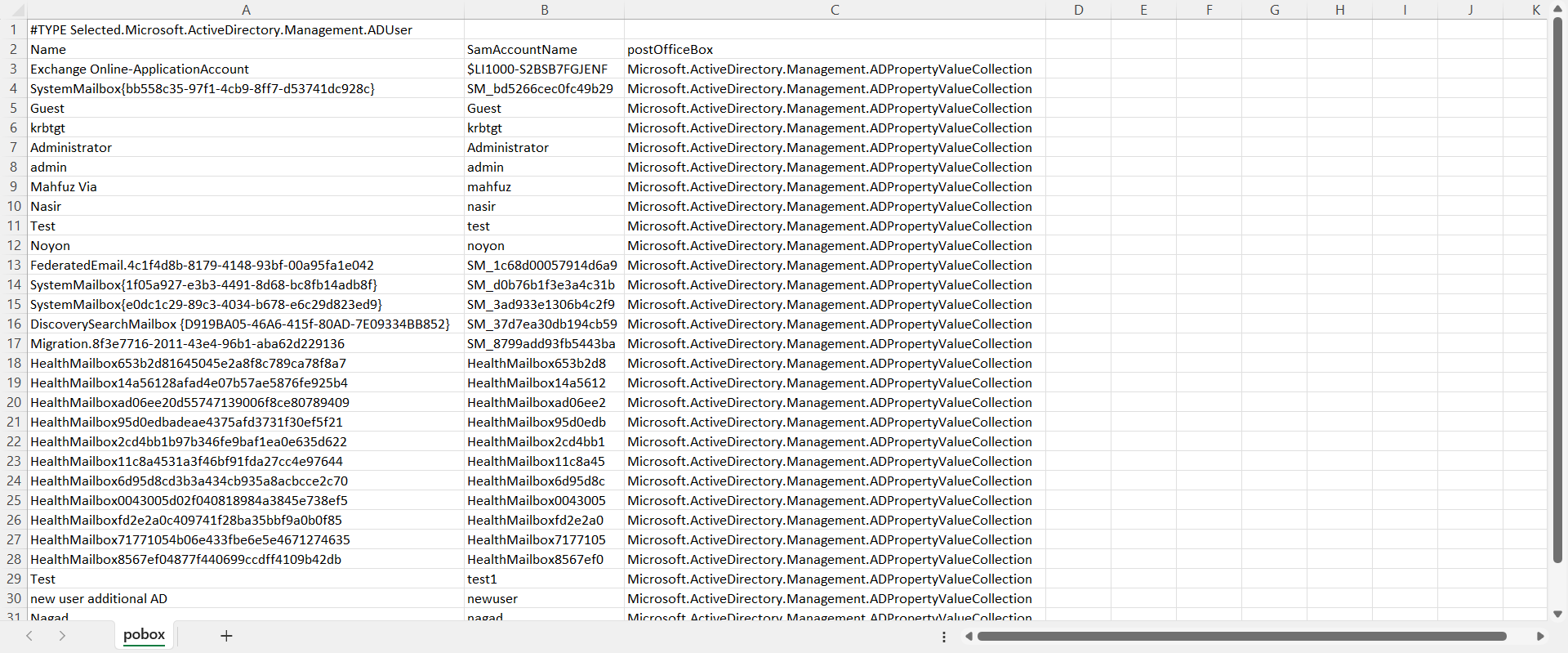Select HealthMailbox0043005 account cell

544,500
